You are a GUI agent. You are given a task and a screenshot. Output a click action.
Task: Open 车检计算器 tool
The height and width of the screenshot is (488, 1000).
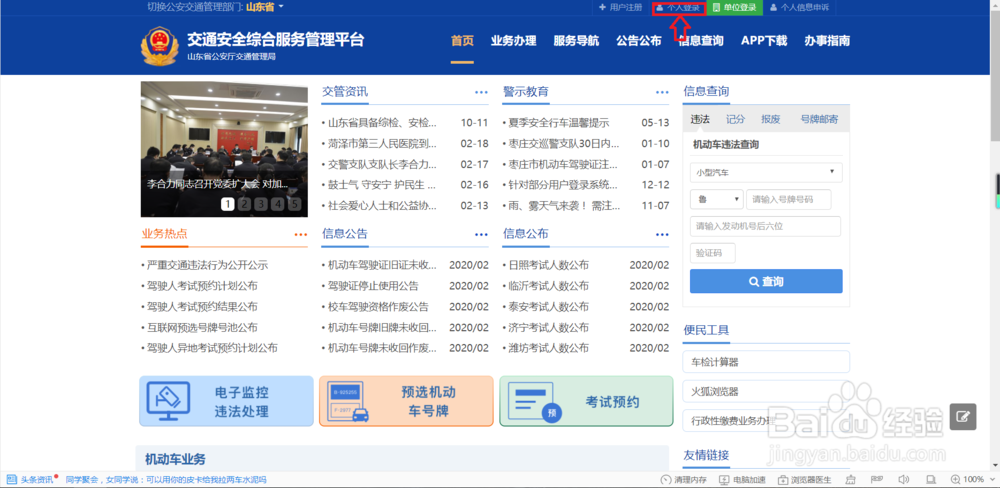pos(766,362)
